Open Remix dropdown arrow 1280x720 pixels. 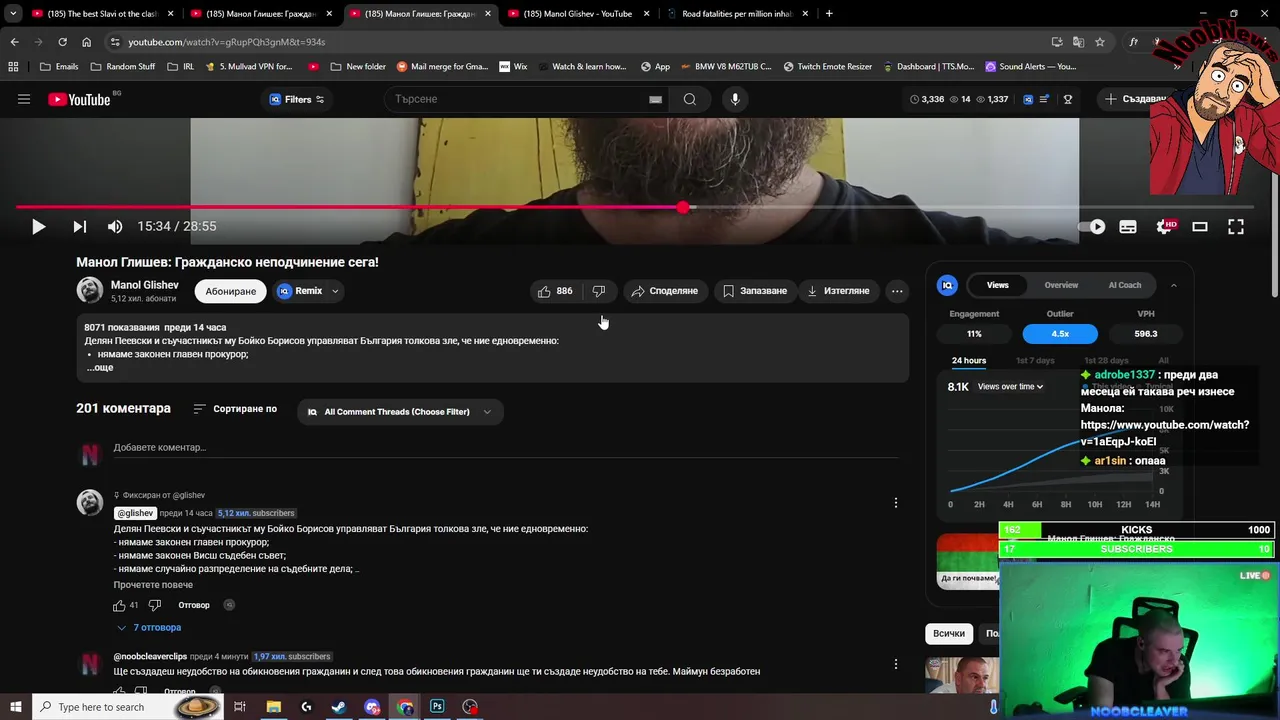(335, 291)
